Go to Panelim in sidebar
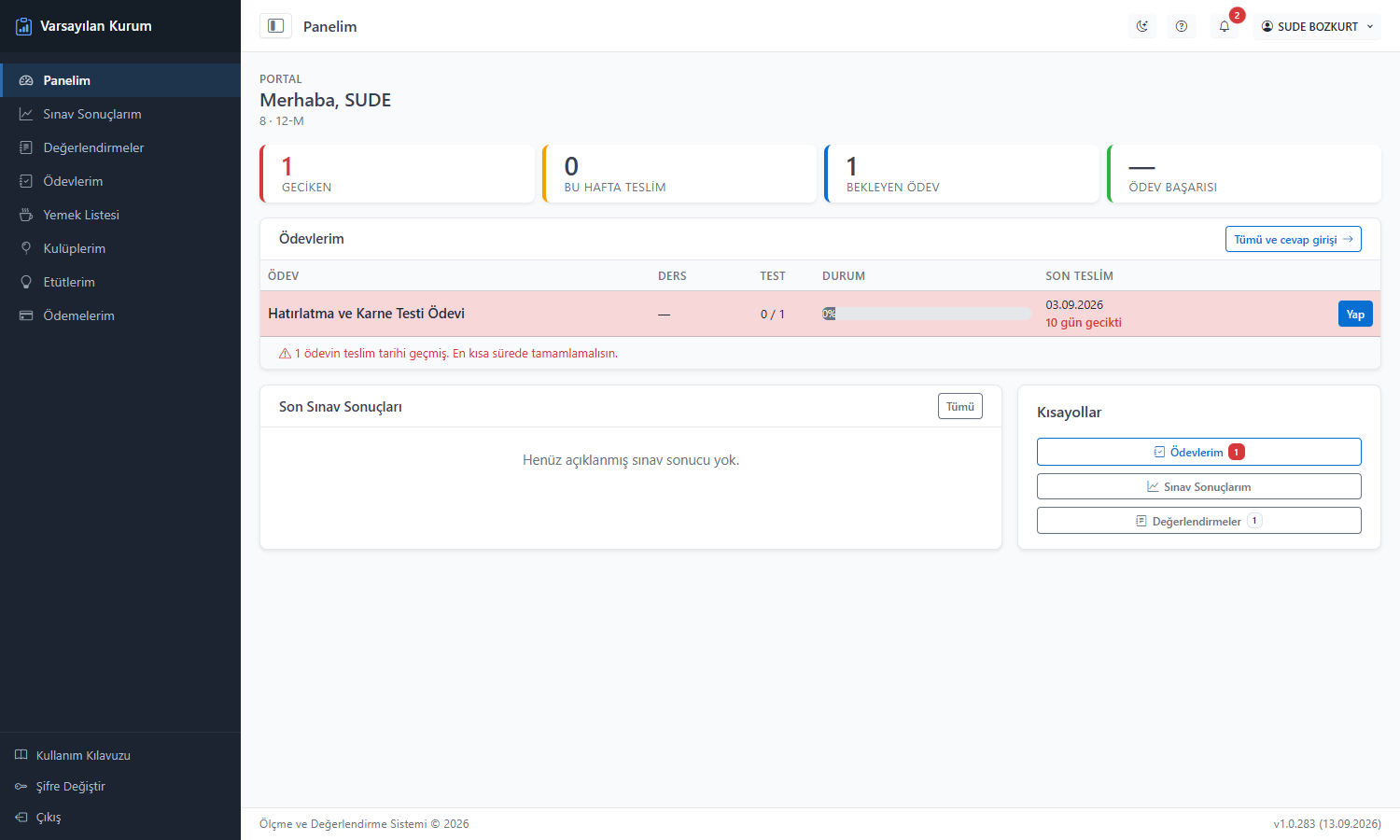Screen dimensions: 1400x840 (120, 80)
